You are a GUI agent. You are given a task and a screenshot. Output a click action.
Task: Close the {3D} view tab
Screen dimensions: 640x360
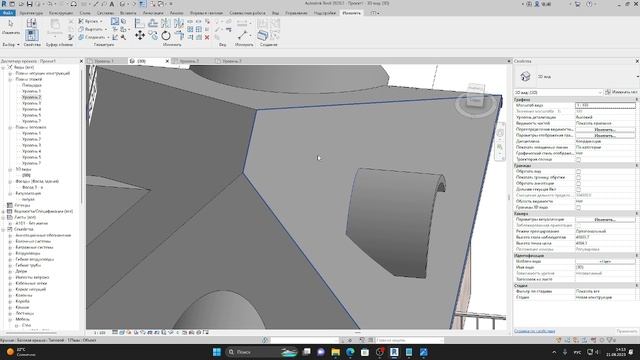(x=167, y=61)
